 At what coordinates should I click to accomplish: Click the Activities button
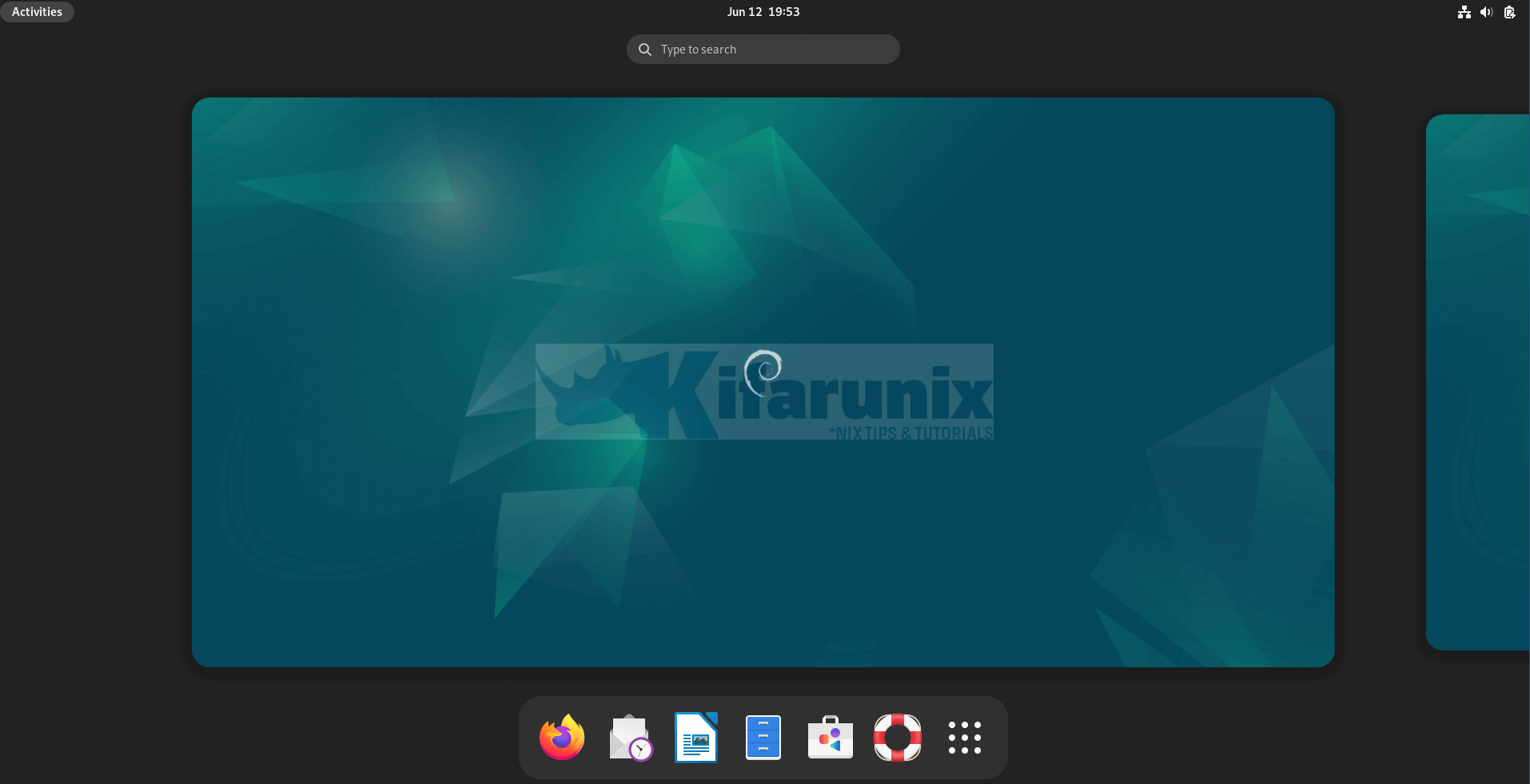[37, 12]
